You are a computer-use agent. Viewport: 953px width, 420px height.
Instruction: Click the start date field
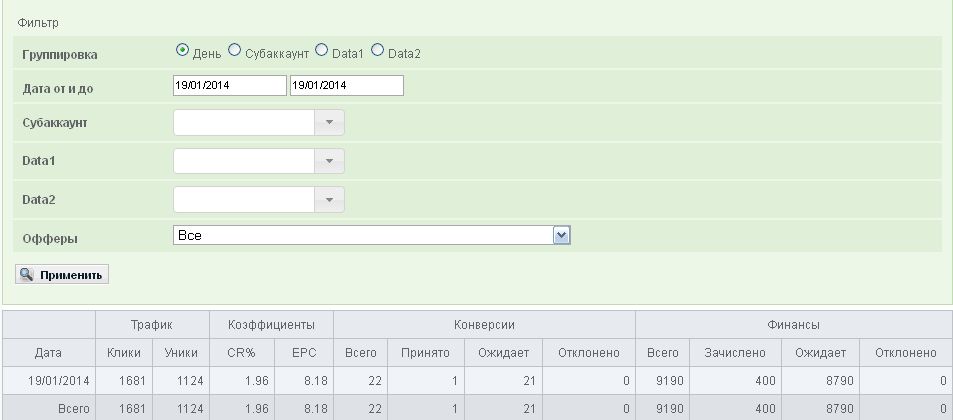click(229, 86)
